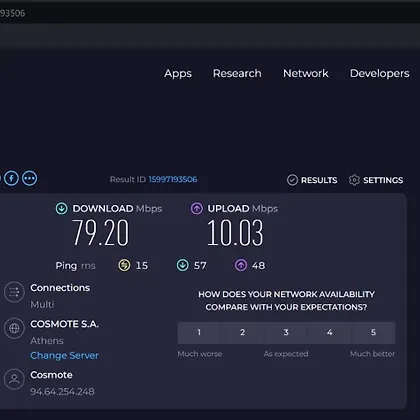Rate network availability 3 As expected
This screenshot has height=420, width=420.
(286, 333)
